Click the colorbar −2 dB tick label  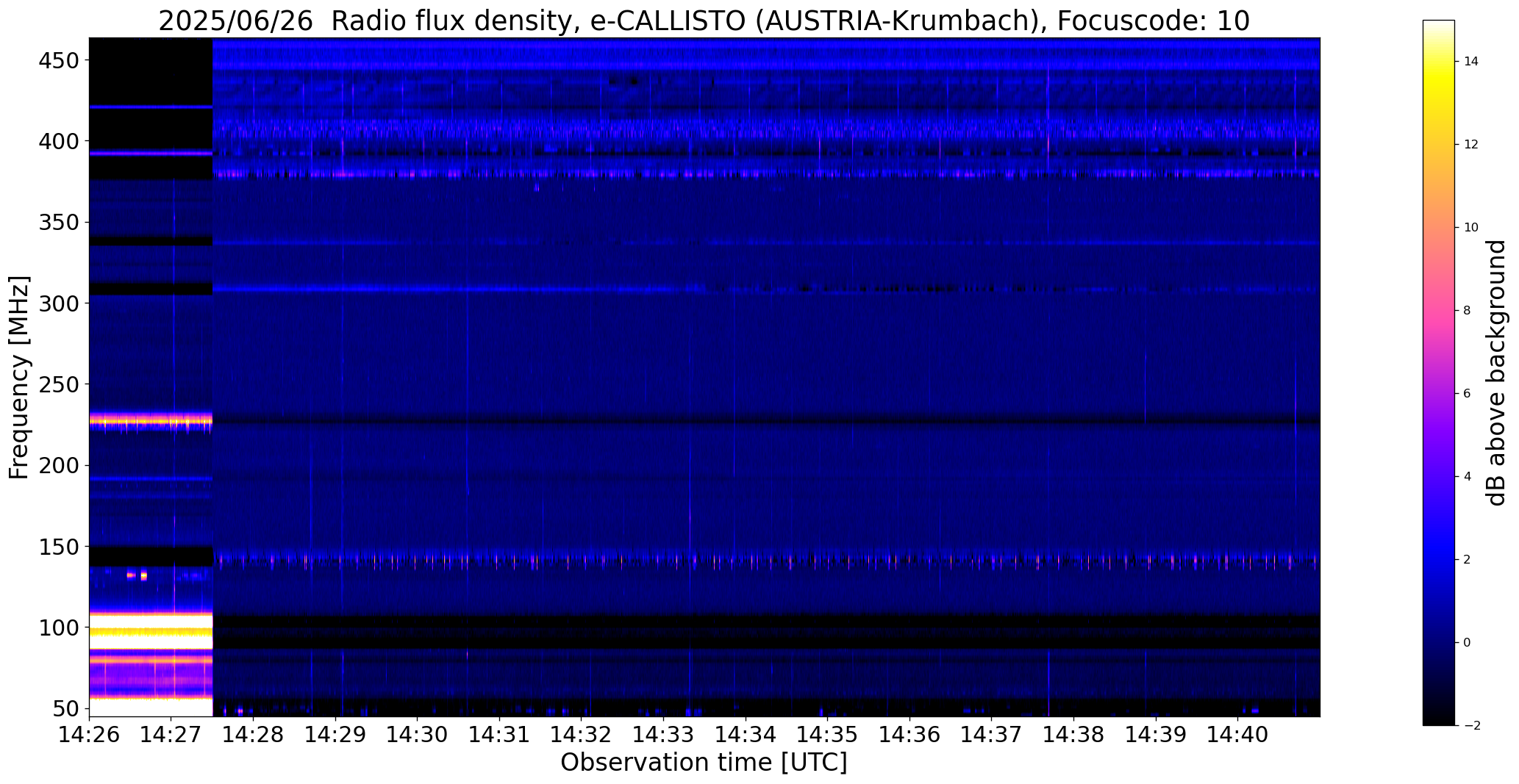click(1471, 725)
